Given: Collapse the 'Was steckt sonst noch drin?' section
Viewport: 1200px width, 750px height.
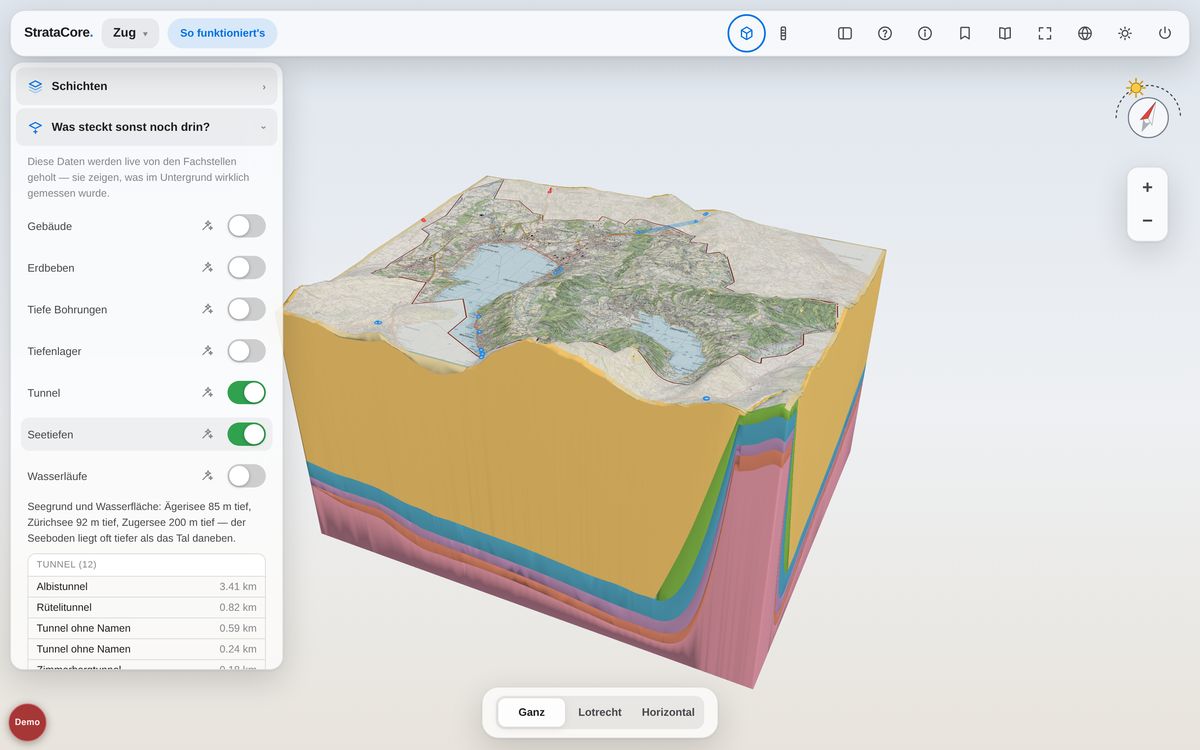Looking at the screenshot, I should (x=147, y=127).
